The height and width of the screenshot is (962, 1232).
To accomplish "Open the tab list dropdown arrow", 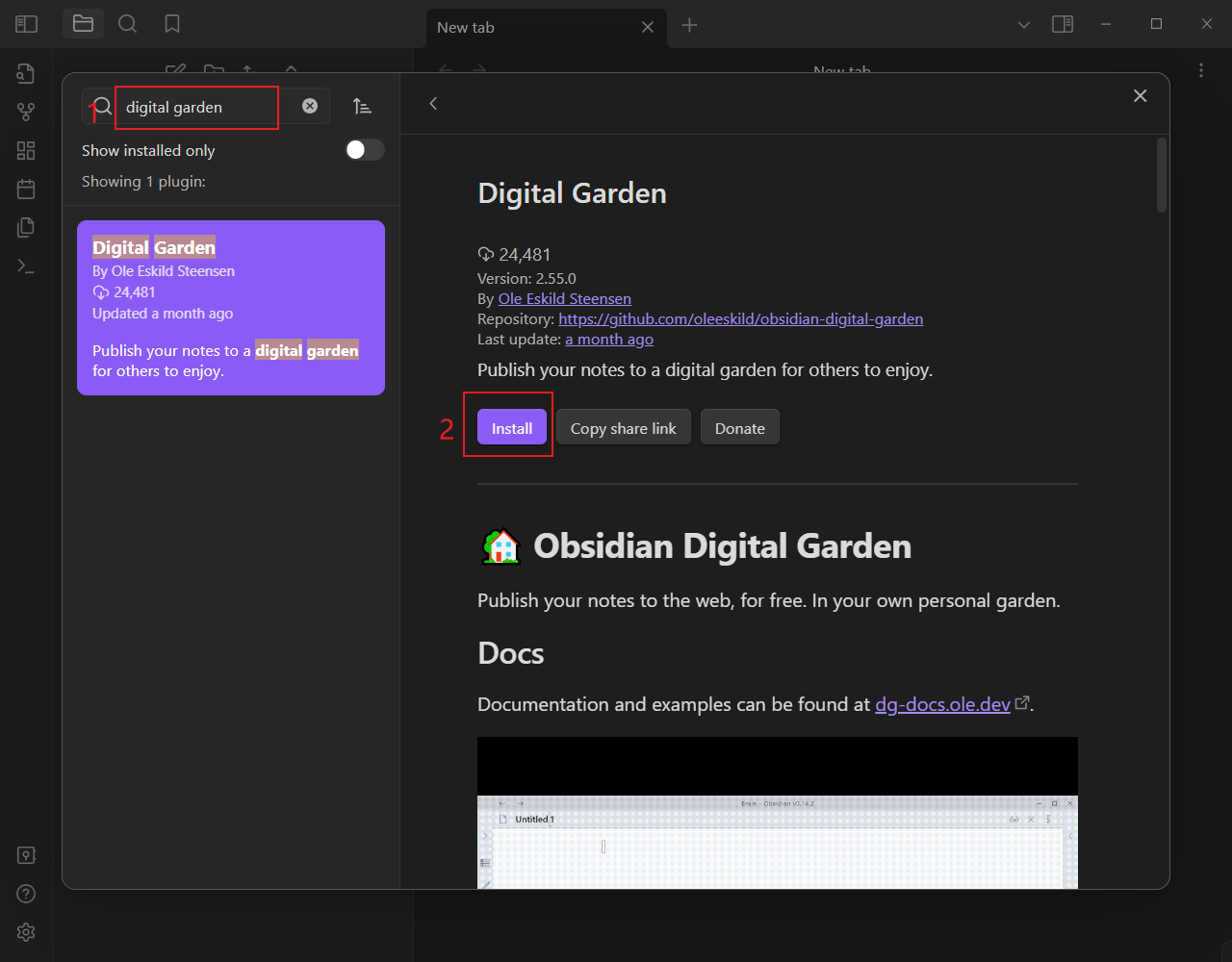I will [1023, 23].
